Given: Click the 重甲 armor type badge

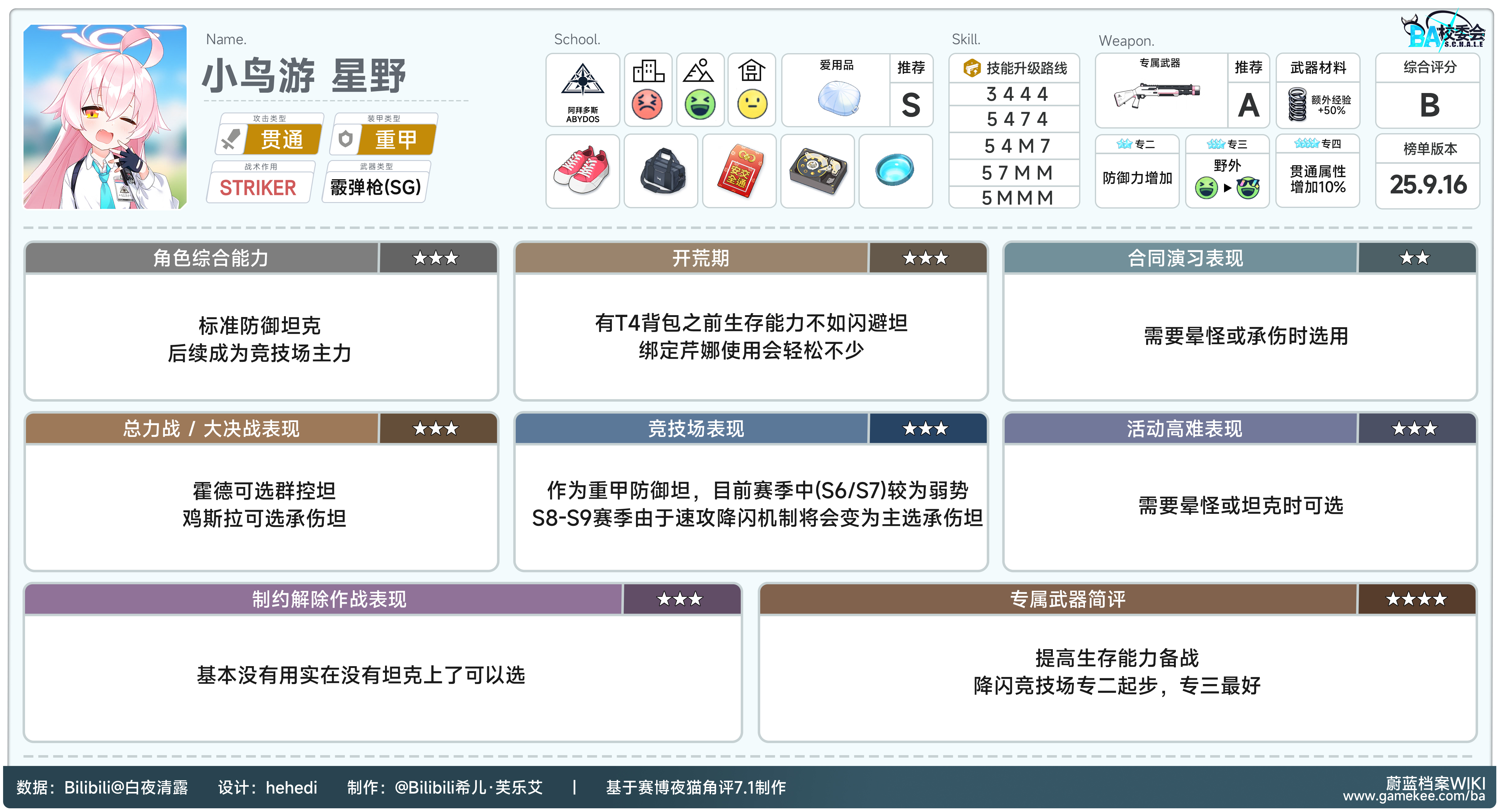Looking at the screenshot, I should (x=396, y=139).
